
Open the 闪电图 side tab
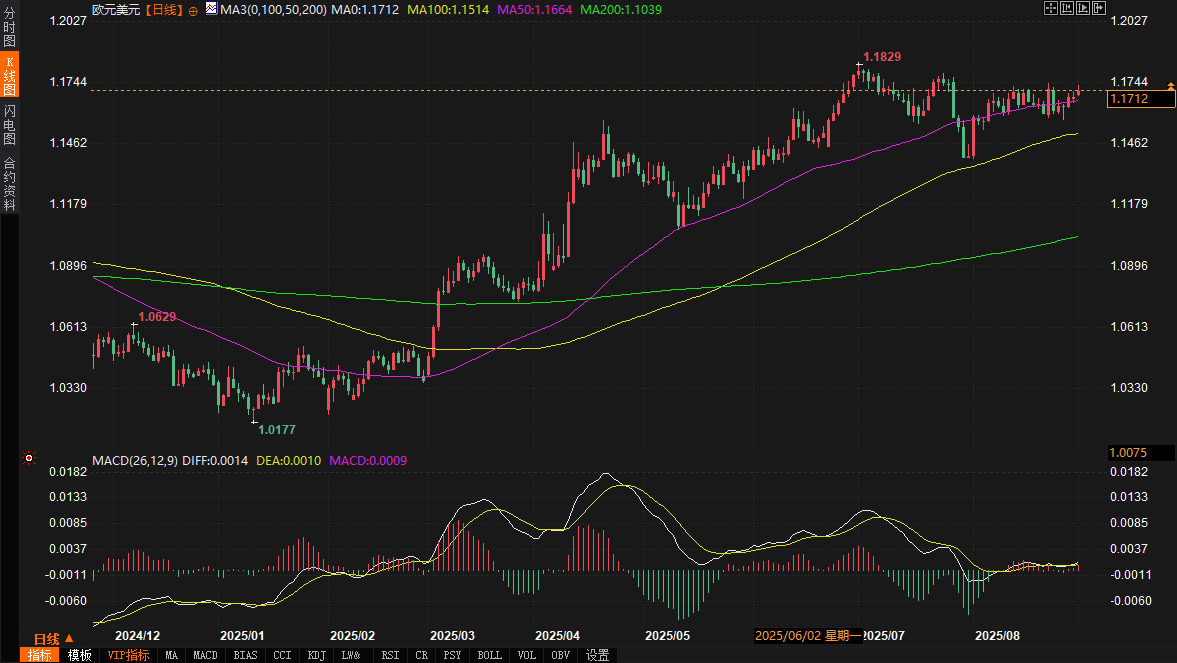[10, 125]
